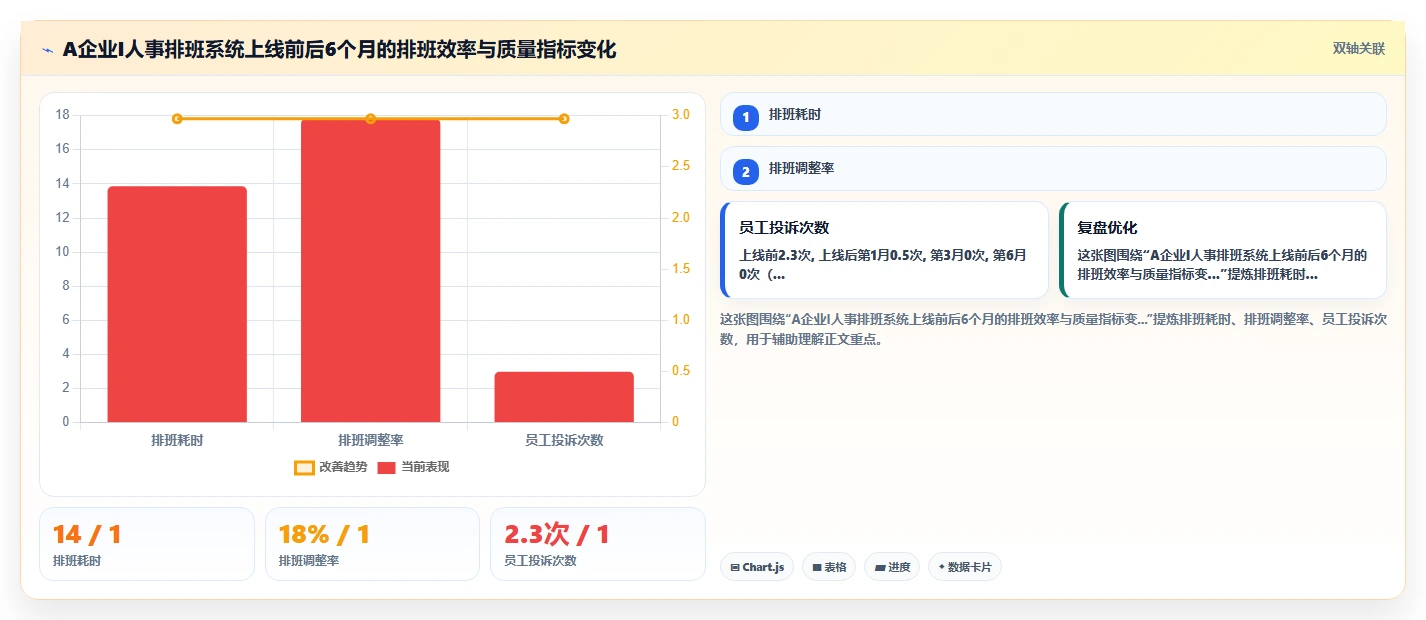Click the 2.3次 / 1 stat card
Screen dimensions: 1426x620
pos(598,544)
